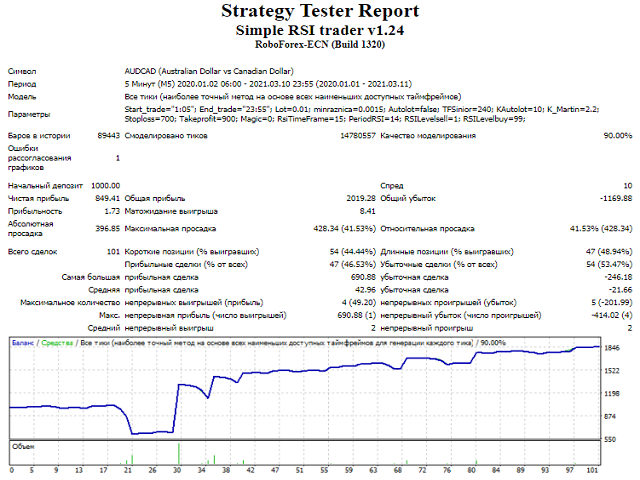The width and height of the screenshot is (640, 480).
Task: Select the long positions value "47 (48.94%)"
Action: click(x=609, y=252)
